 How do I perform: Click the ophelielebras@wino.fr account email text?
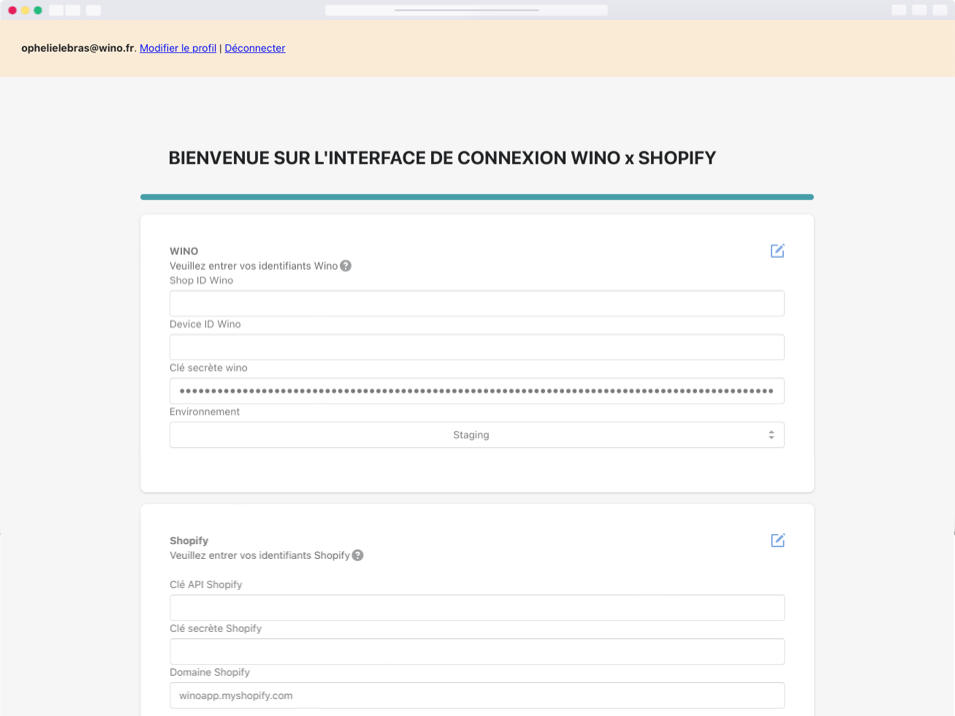click(77, 48)
